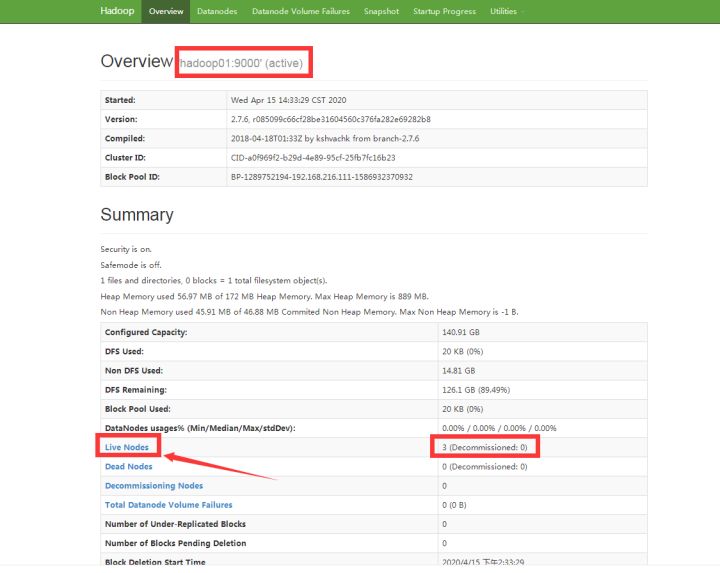Image resolution: width=720 pixels, height=573 pixels.
Task: Click the Configured Capacity value 140.91 GB
Action: click(x=461, y=332)
